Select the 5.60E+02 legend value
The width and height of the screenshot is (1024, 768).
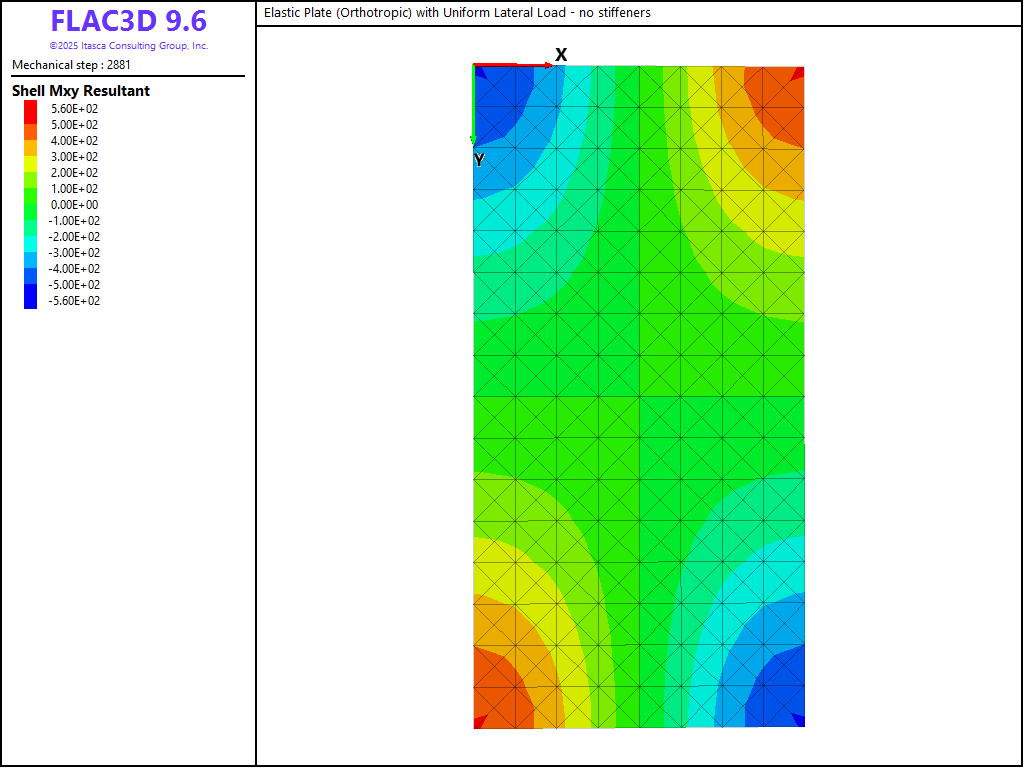(x=75, y=109)
